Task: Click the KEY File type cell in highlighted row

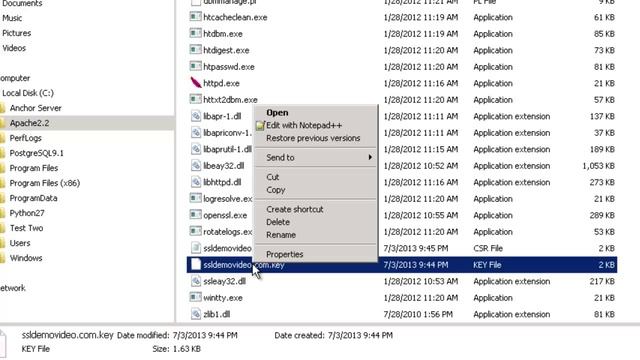Action: [x=487, y=264]
